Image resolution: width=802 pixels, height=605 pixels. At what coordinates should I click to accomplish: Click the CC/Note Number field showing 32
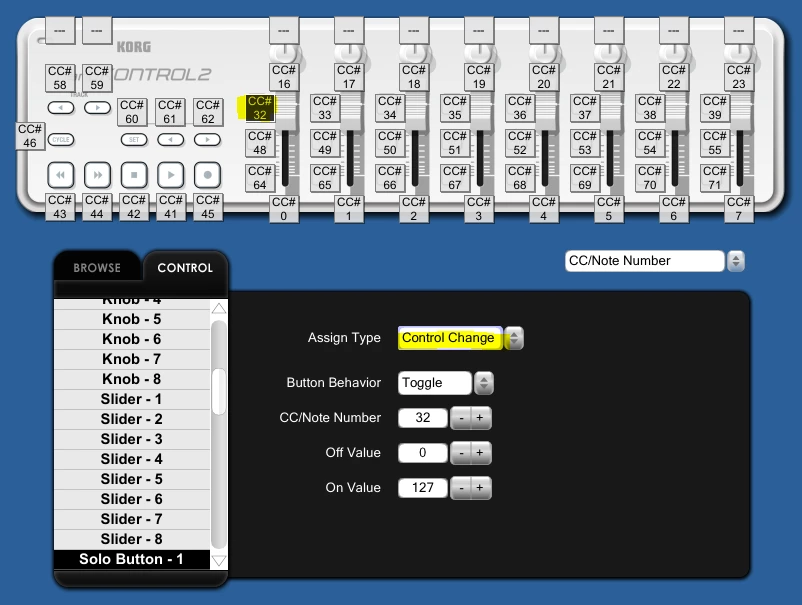423,418
